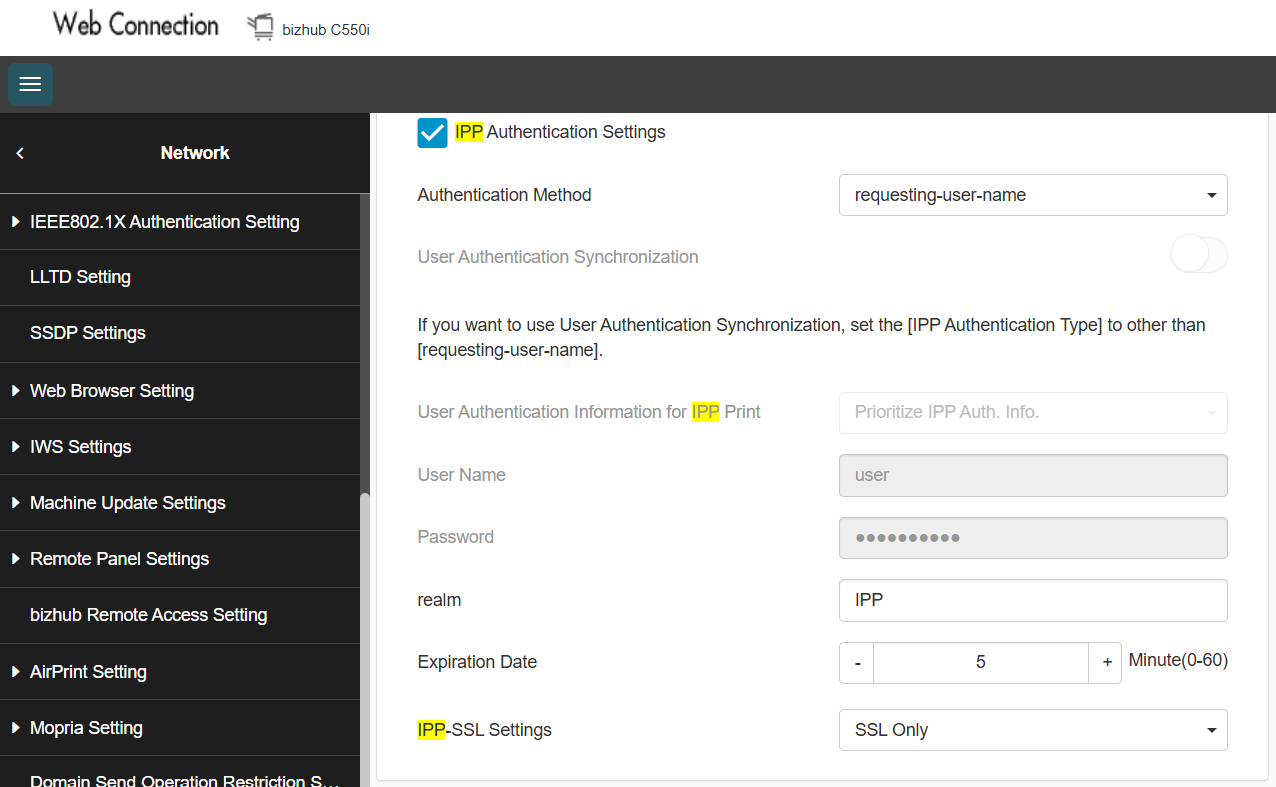The height and width of the screenshot is (787, 1276).
Task: Toggle User Authentication Synchronization switch
Action: click(1198, 256)
